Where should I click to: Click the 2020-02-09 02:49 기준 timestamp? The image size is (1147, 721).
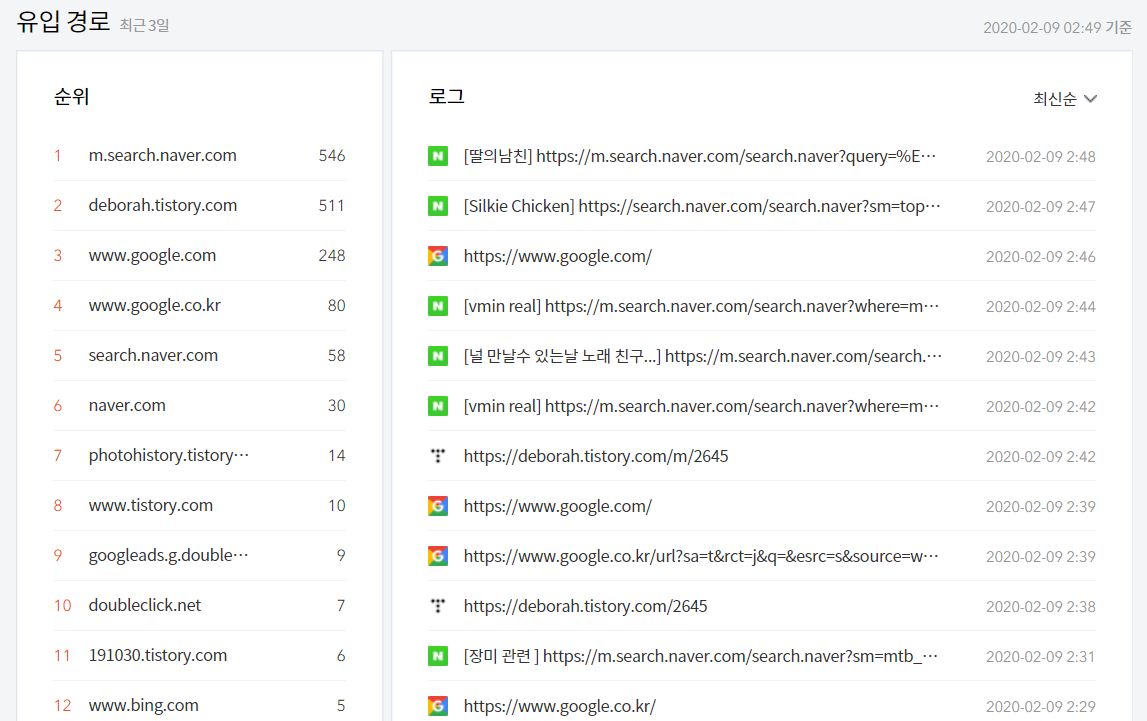(1057, 28)
